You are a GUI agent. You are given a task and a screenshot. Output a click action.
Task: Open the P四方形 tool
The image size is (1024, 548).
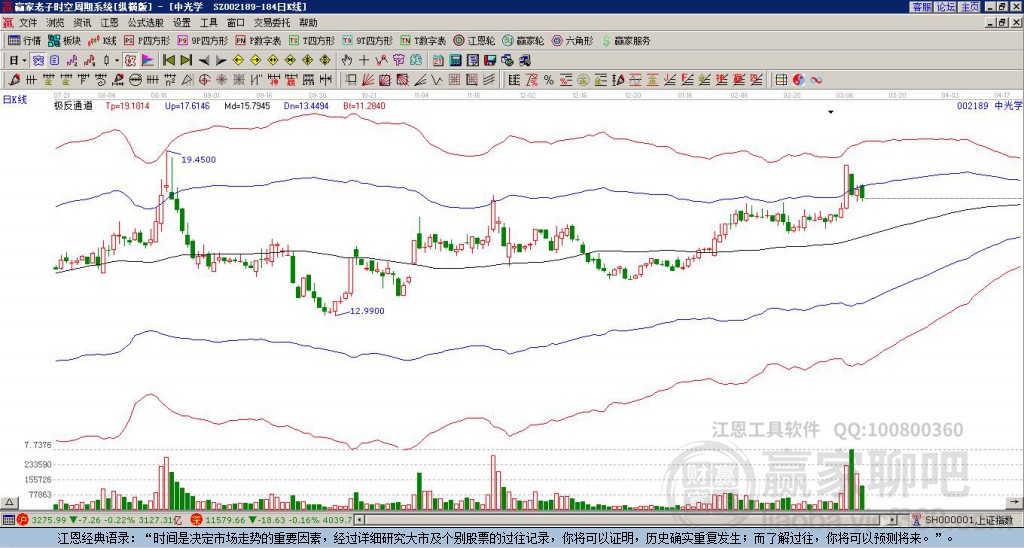147,40
